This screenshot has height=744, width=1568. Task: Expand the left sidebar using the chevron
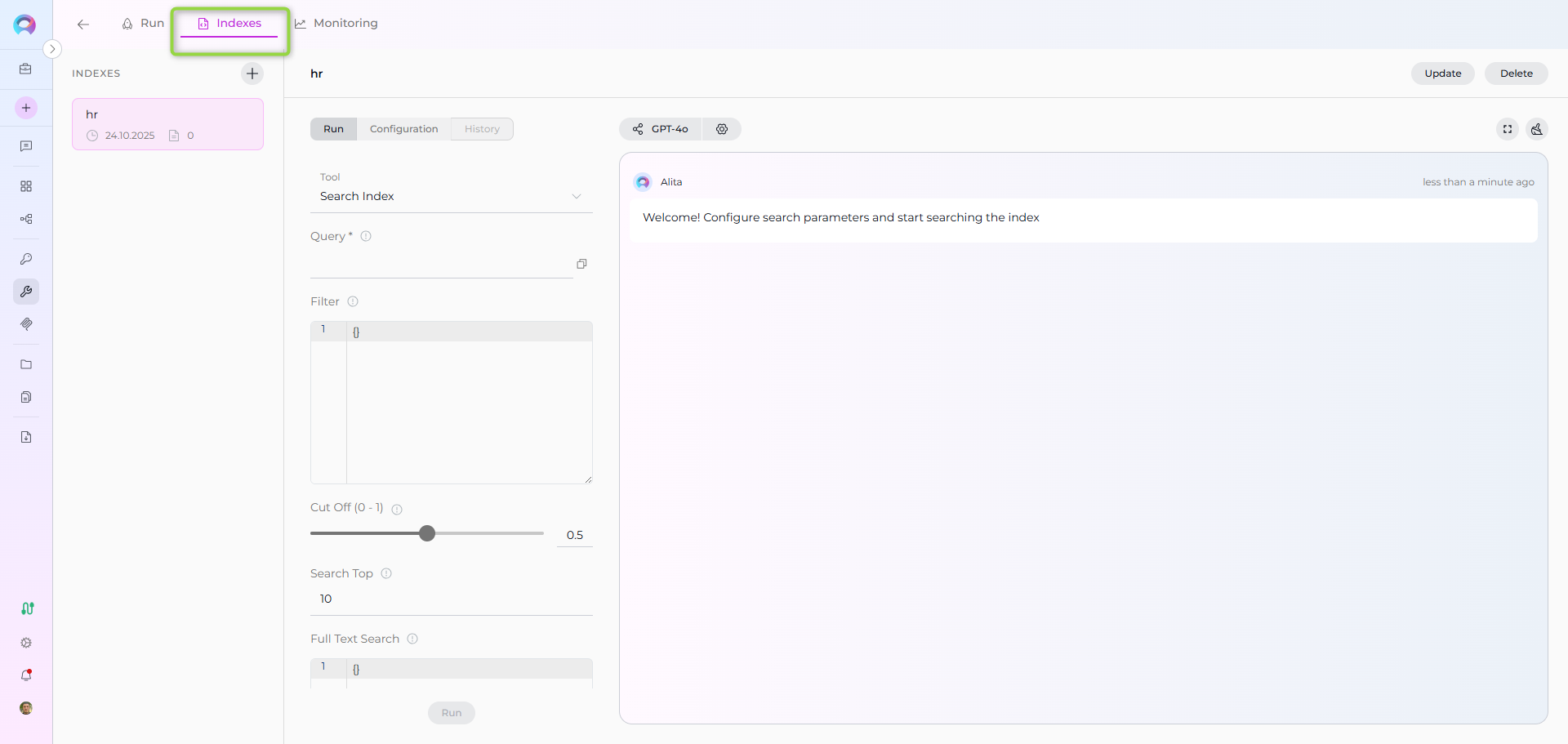(x=52, y=49)
